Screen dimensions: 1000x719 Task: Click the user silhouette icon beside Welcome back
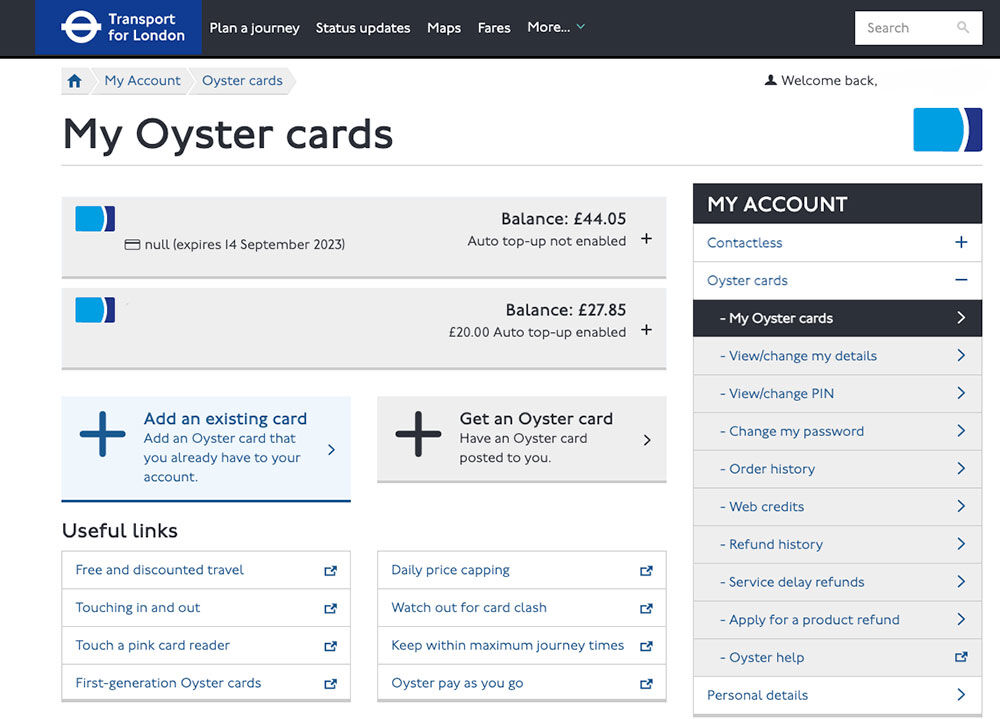[770, 80]
